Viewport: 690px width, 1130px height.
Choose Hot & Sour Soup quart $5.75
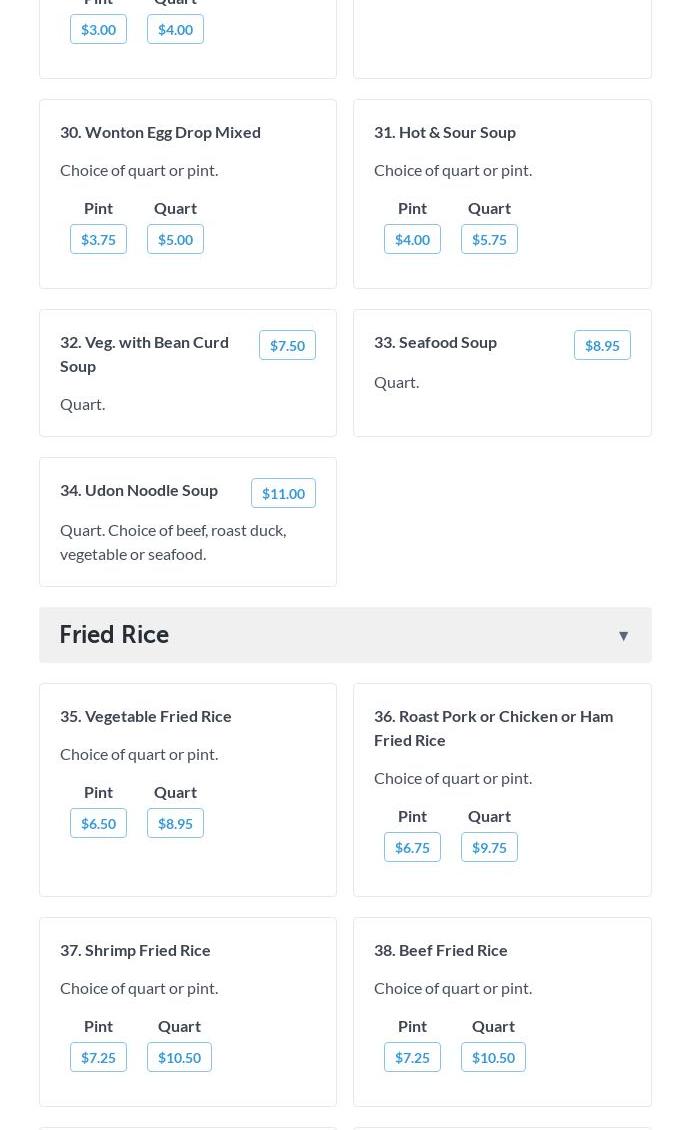point(489,239)
